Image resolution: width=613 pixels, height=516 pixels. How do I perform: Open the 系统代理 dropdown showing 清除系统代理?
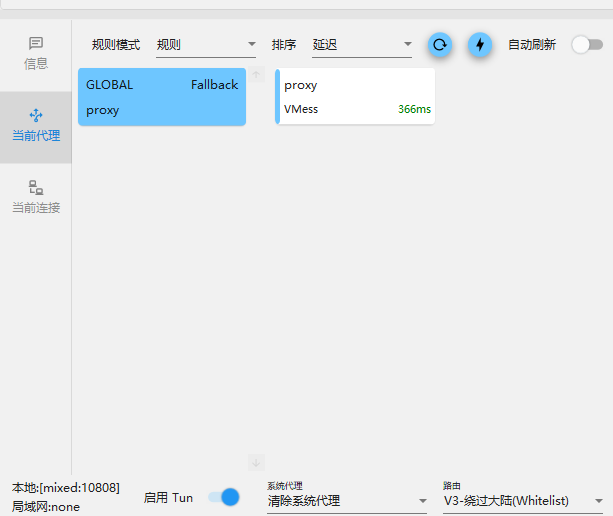tap(346, 501)
